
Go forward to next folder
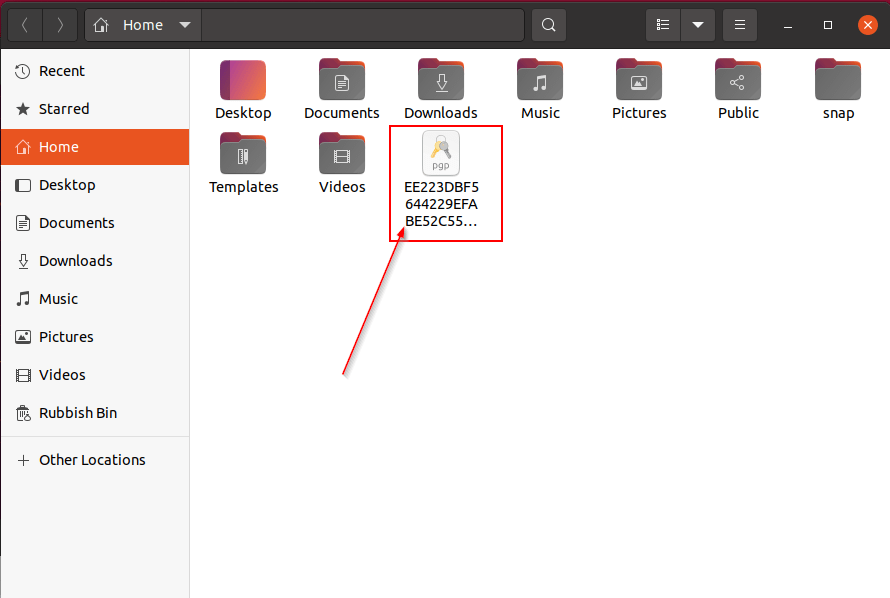[60, 25]
